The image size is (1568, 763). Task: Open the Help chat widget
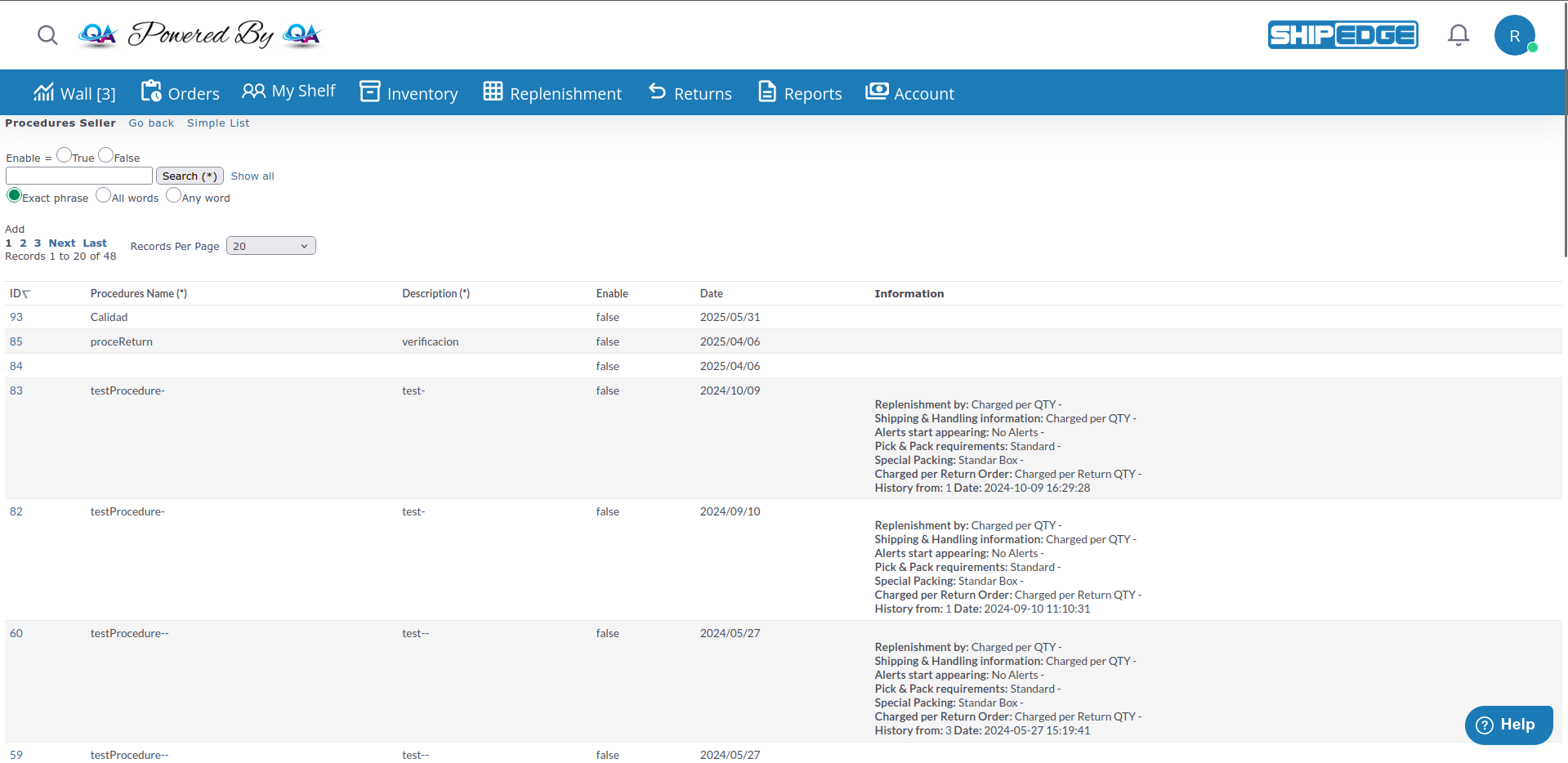[x=1508, y=725]
